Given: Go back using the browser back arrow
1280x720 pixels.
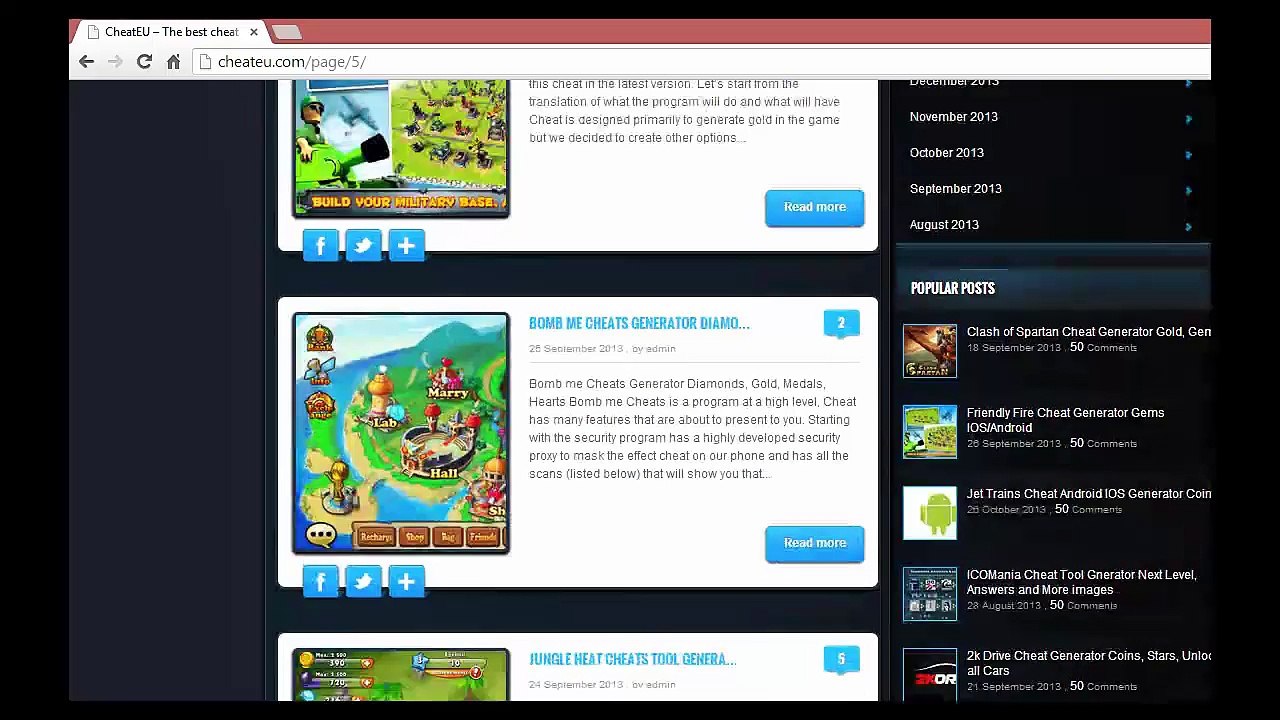Looking at the screenshot, I should click(86, 62).
